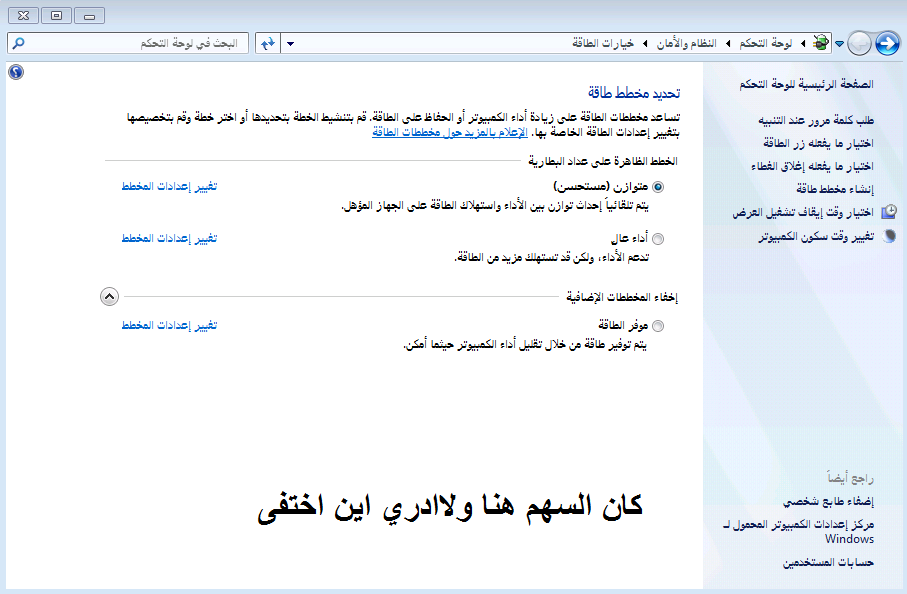Open "تغيير وقت سكون الكمبيوتر" link
The height and width of the screenshot is (594, 907).
(816, 237)
